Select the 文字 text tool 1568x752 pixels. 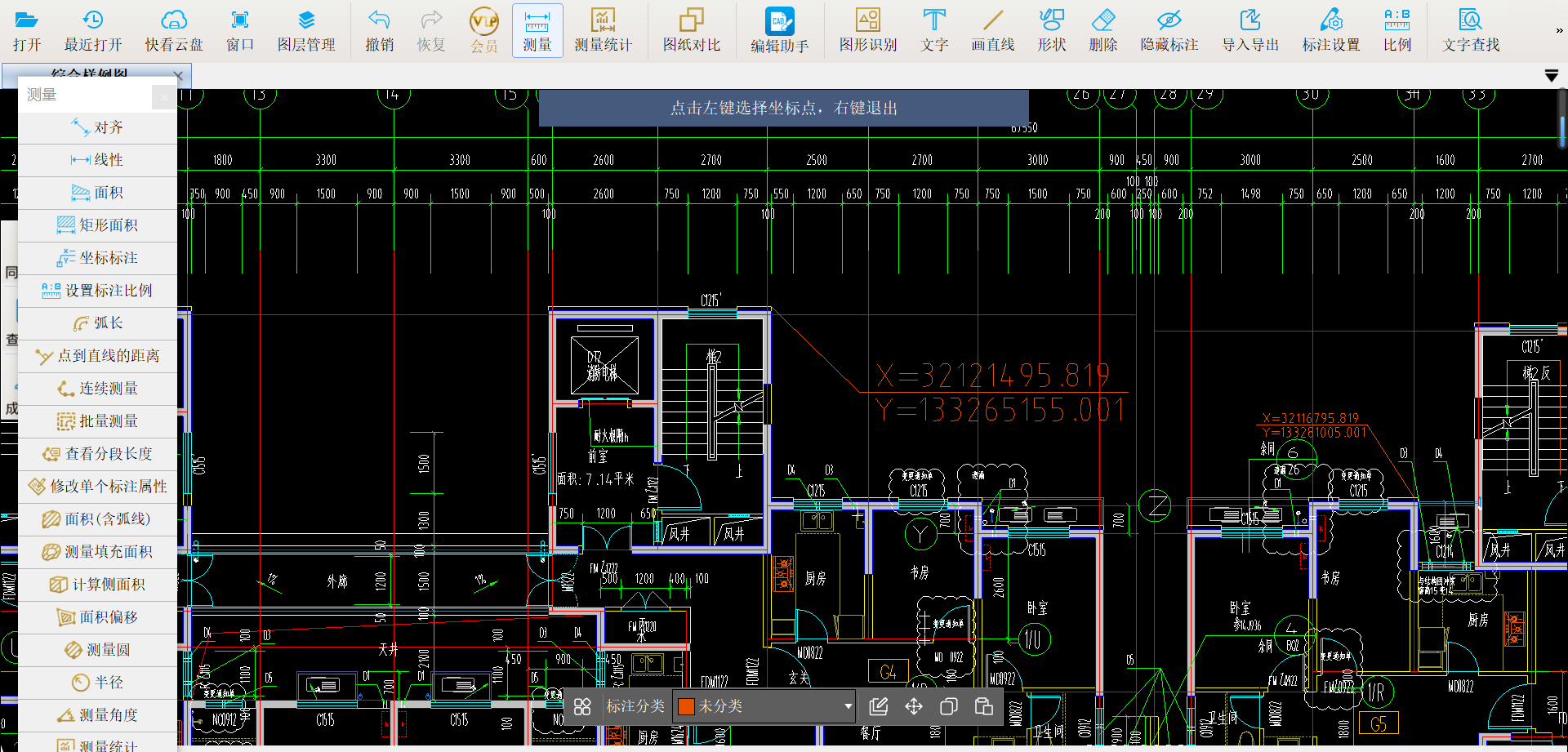pyautogui.click(x=934, y=31)
